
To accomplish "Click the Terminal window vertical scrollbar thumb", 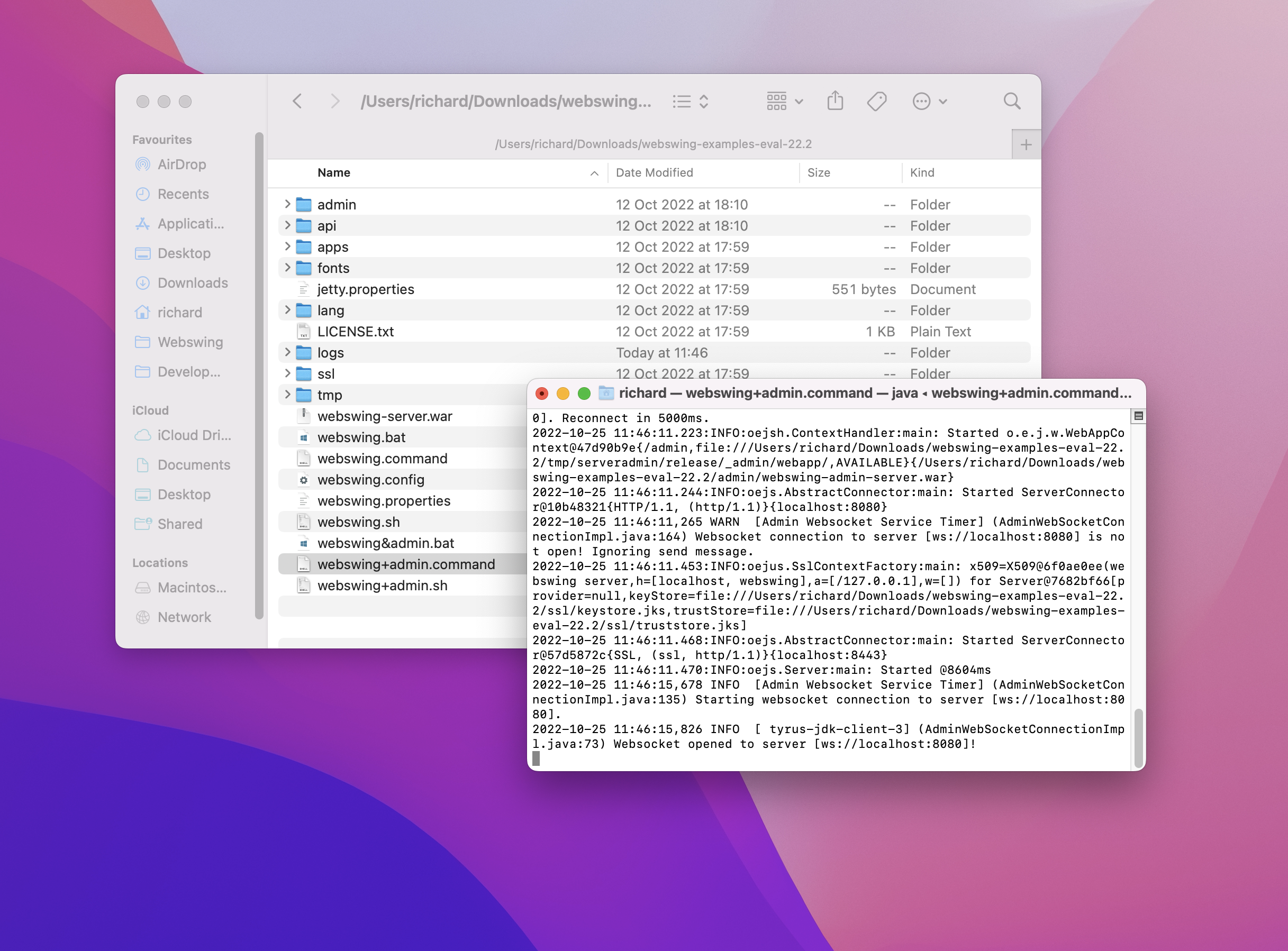I will 1138,738.
